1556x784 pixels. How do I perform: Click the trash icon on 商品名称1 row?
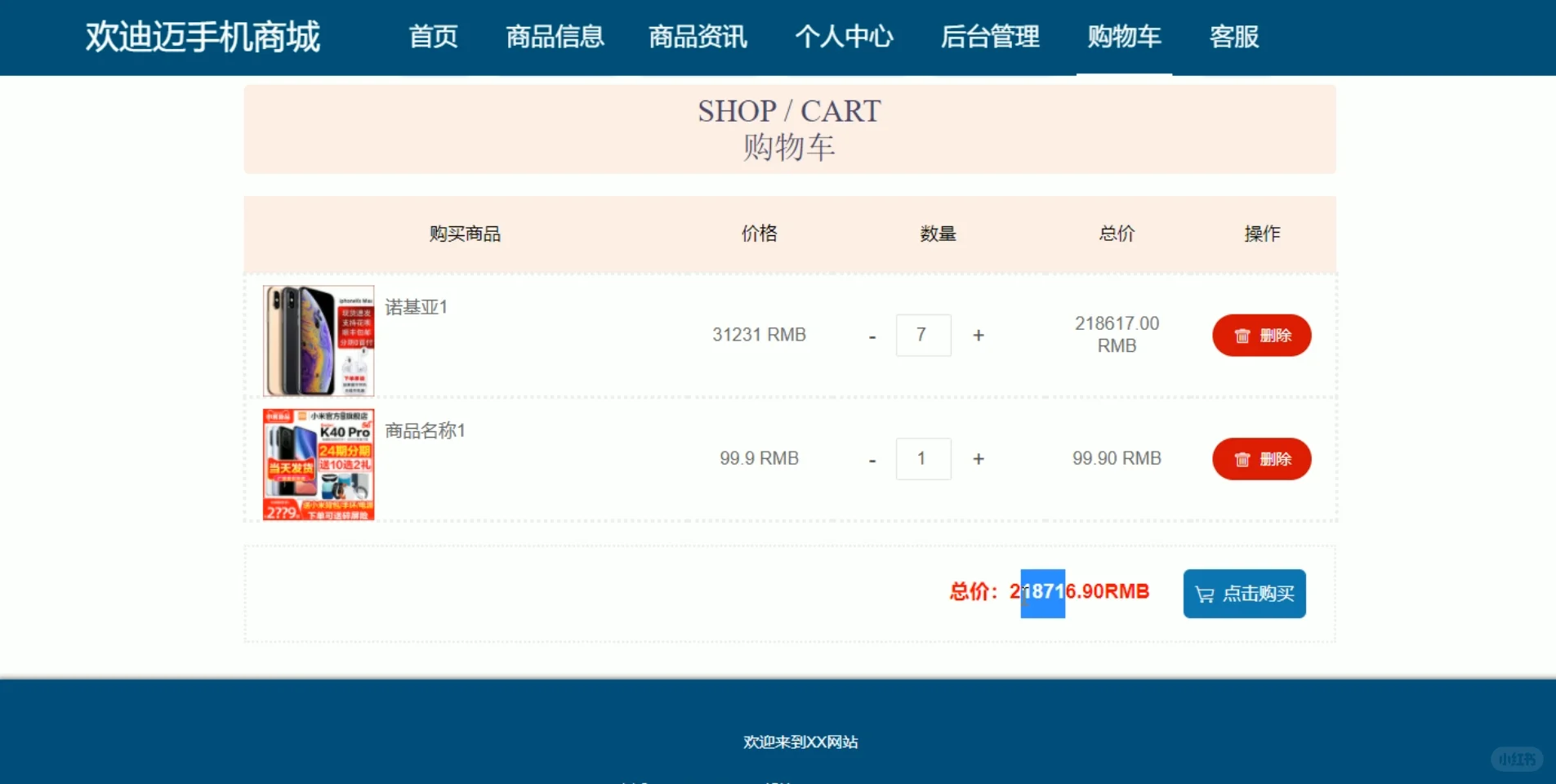point(1242,458)
